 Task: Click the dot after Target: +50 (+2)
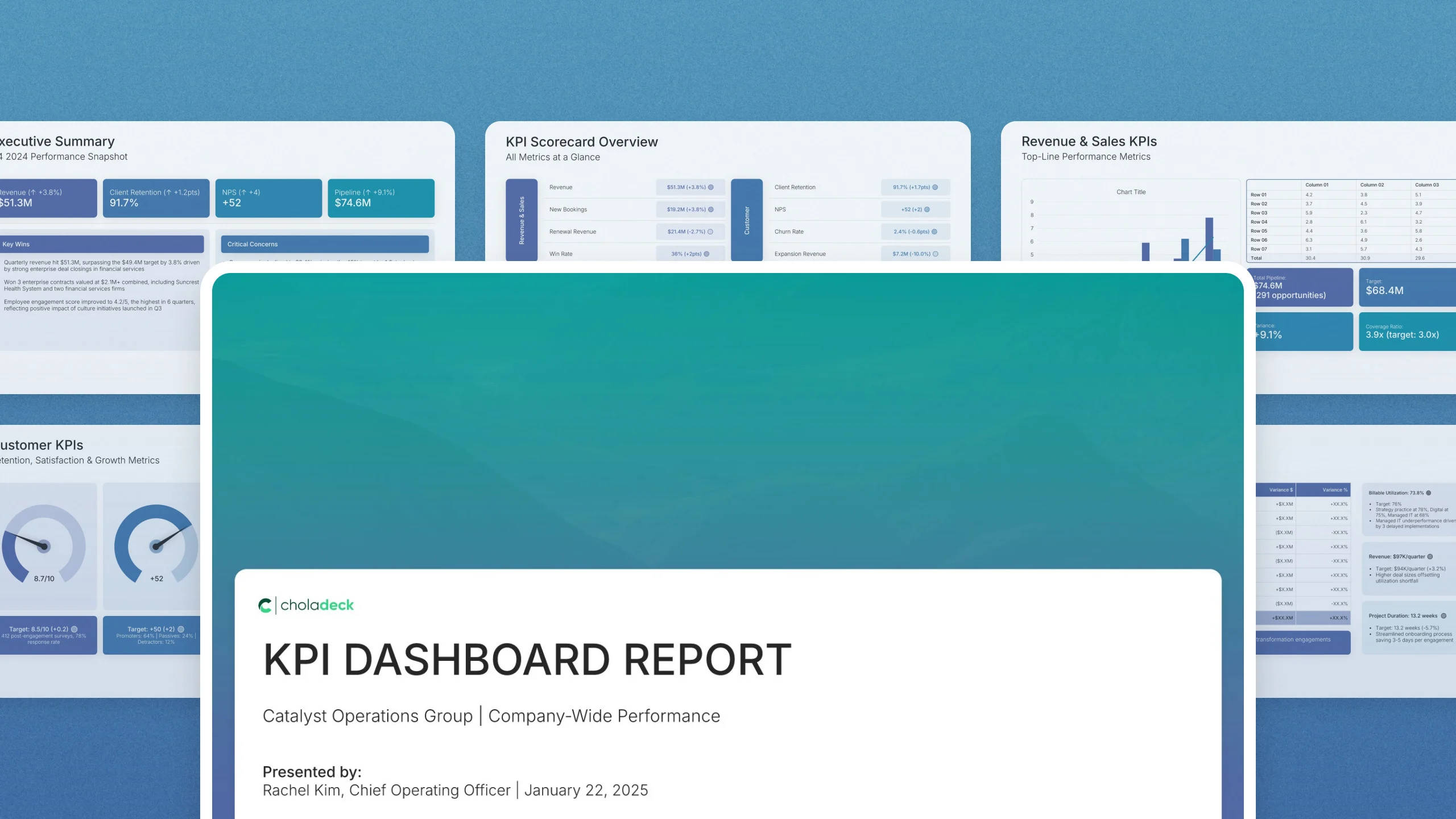tap(181, 629)
